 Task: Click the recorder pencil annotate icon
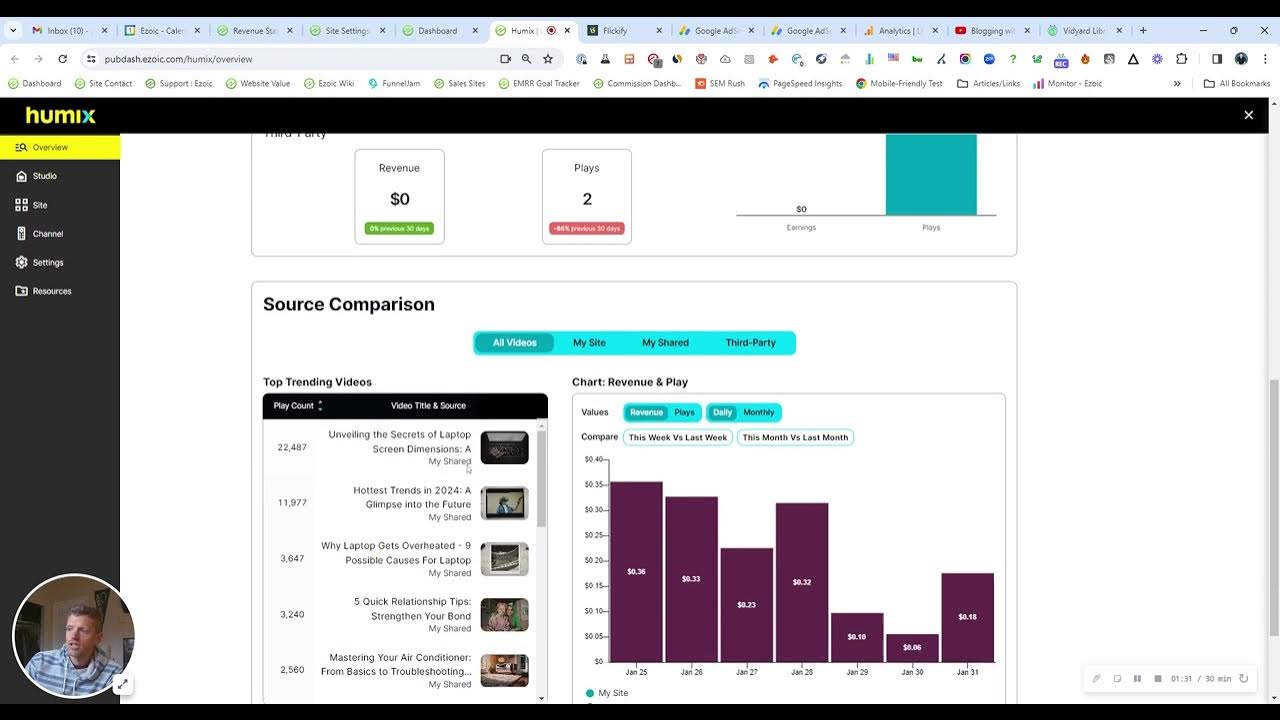(1096, 678)
